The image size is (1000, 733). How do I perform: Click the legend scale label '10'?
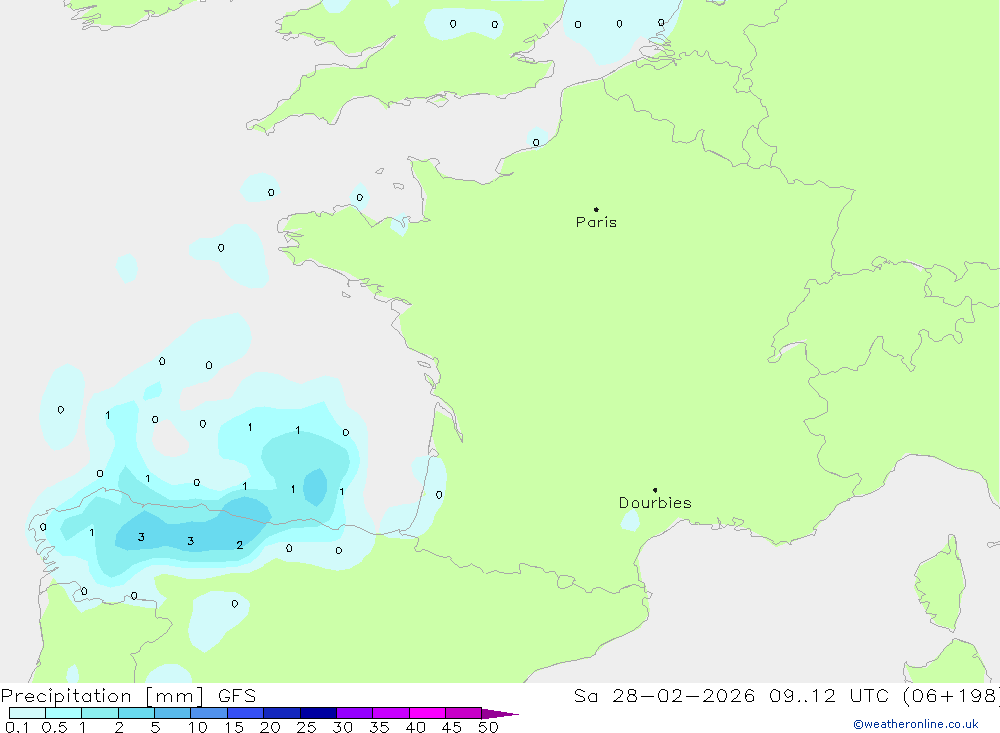(x=198, y=727)
